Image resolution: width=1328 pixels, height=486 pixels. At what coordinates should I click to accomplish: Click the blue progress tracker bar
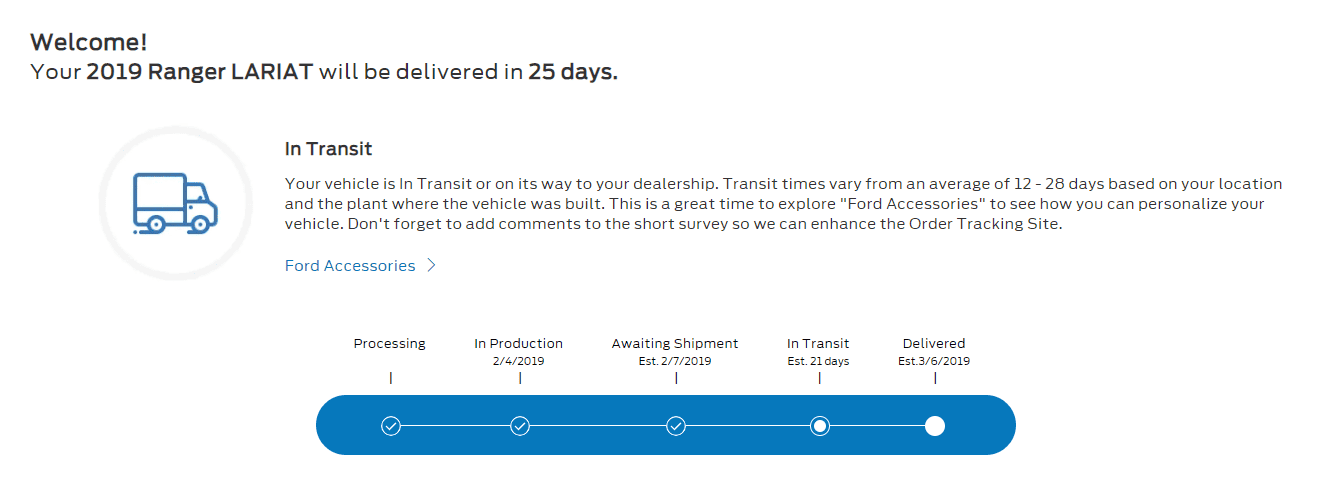[x=666, y=425]
